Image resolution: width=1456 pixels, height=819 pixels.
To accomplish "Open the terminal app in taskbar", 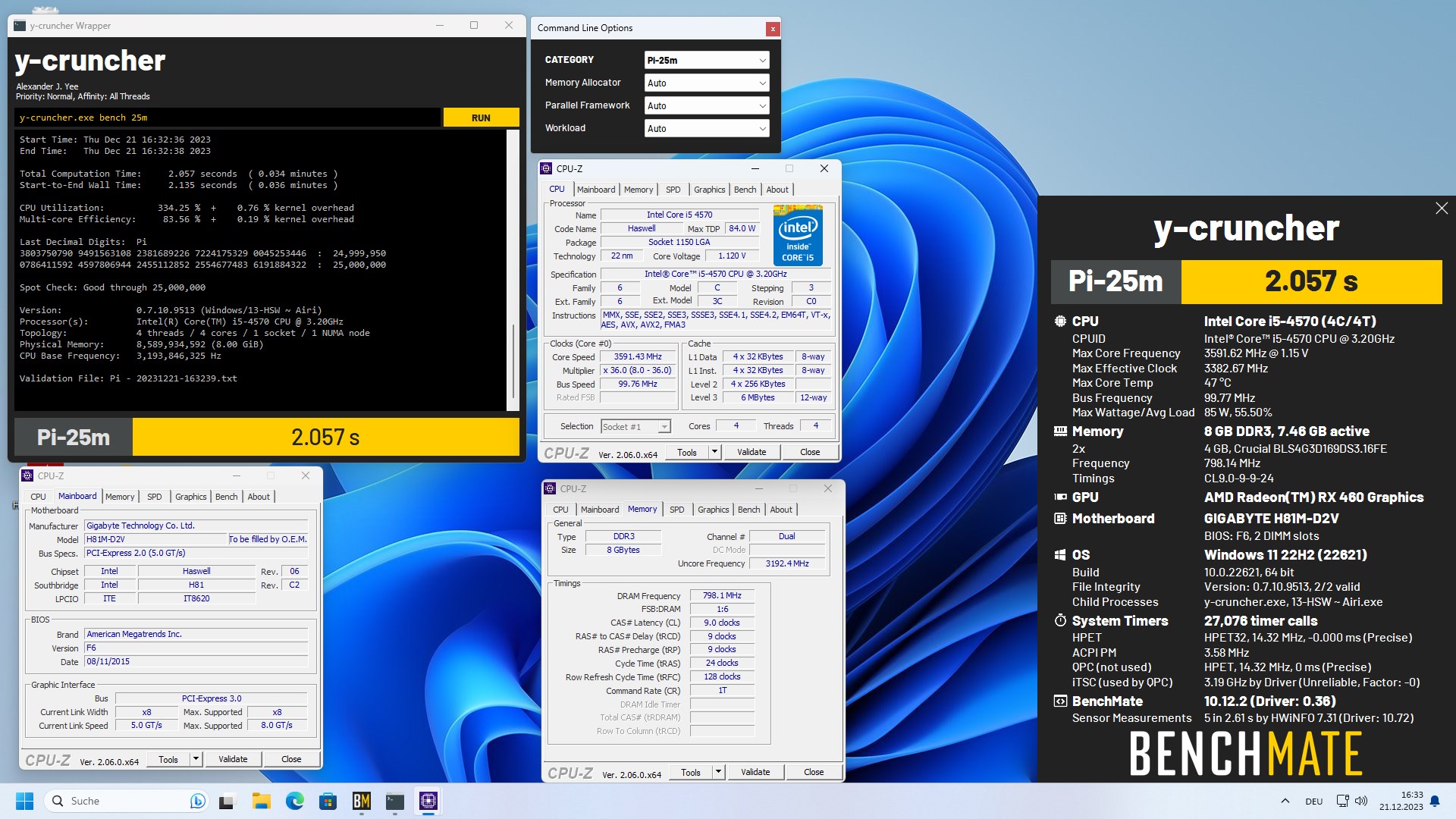I will (x=394, y=801).
